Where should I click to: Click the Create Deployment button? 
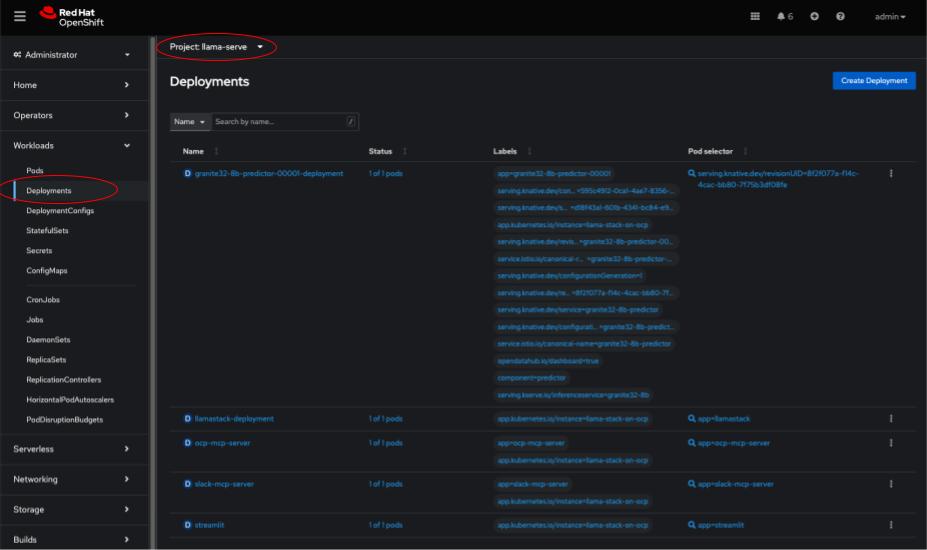874,80
